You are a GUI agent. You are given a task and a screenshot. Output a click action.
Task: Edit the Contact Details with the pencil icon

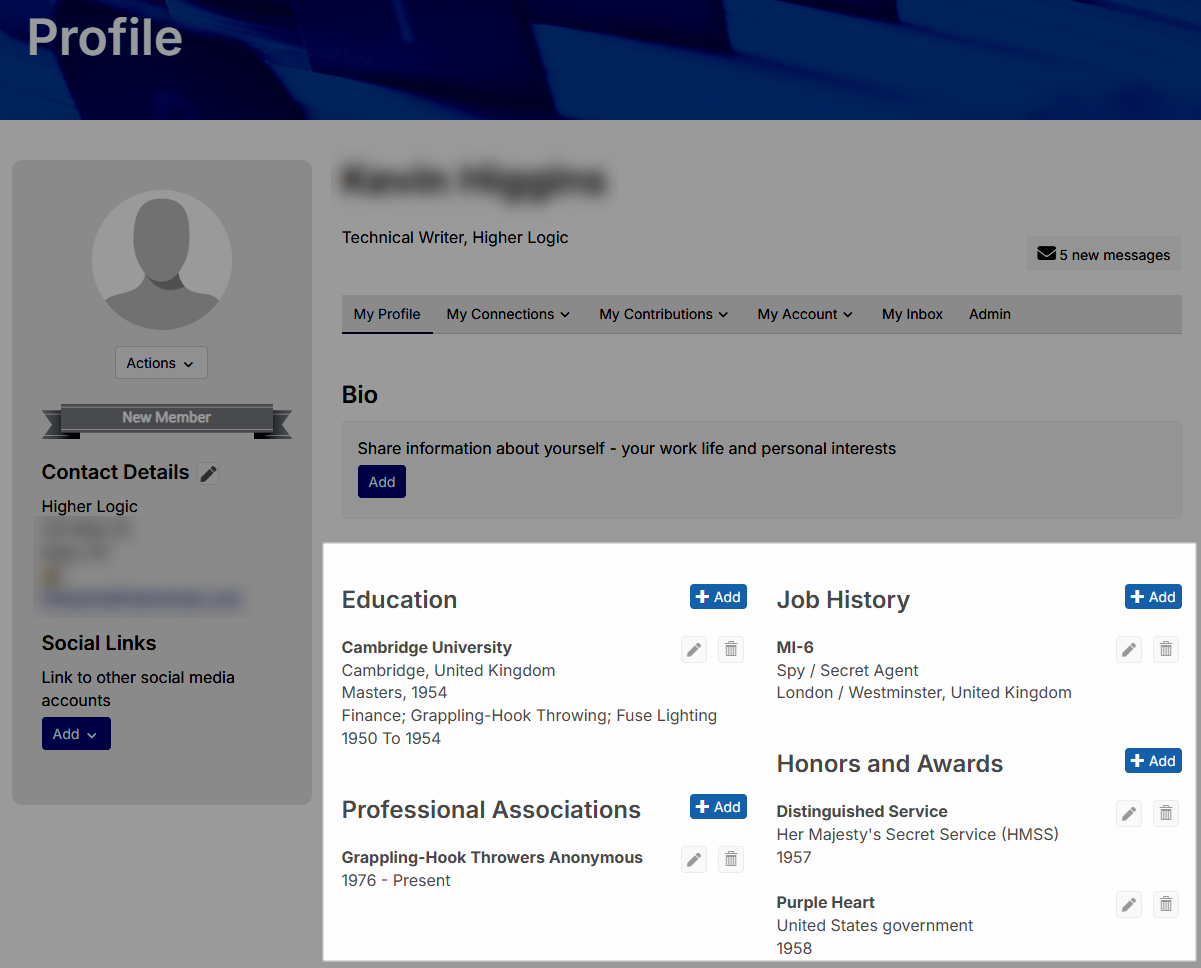click(207, 472)
